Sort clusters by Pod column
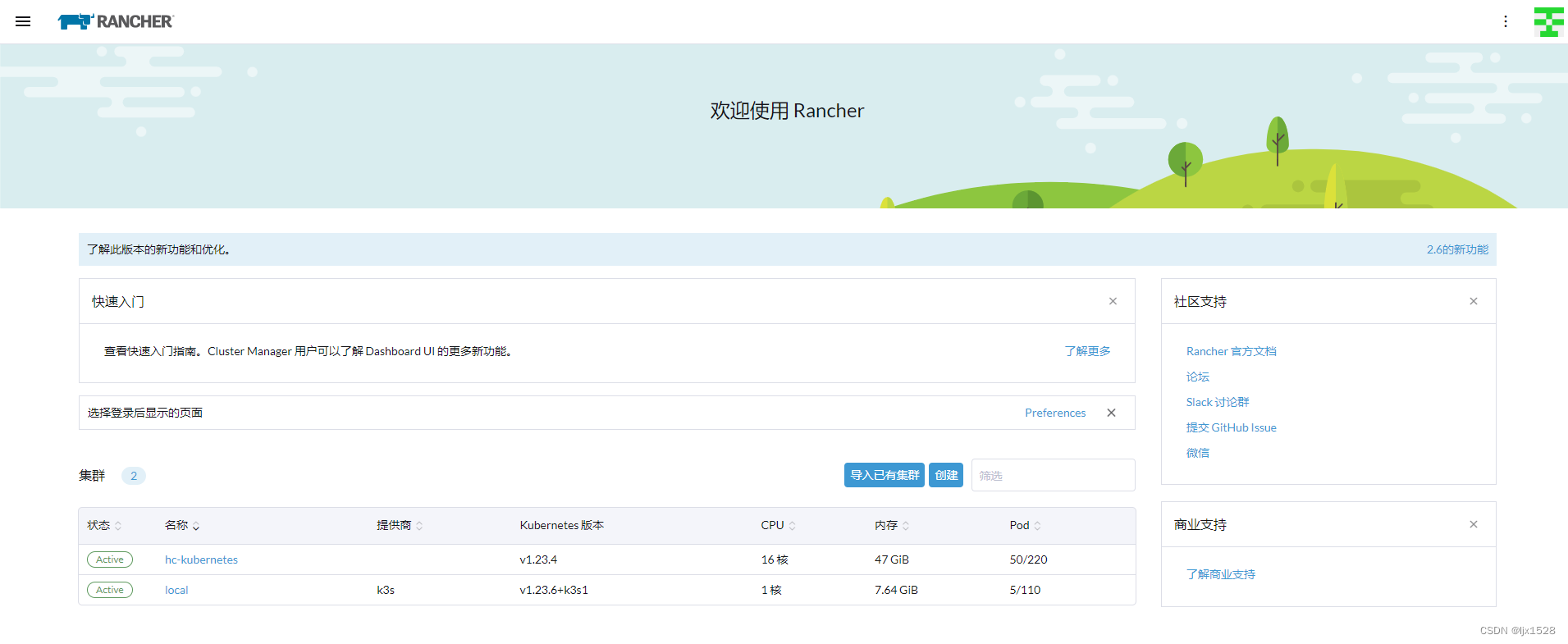Viewport: 1568px width, 644px height. coord(1025,525)
